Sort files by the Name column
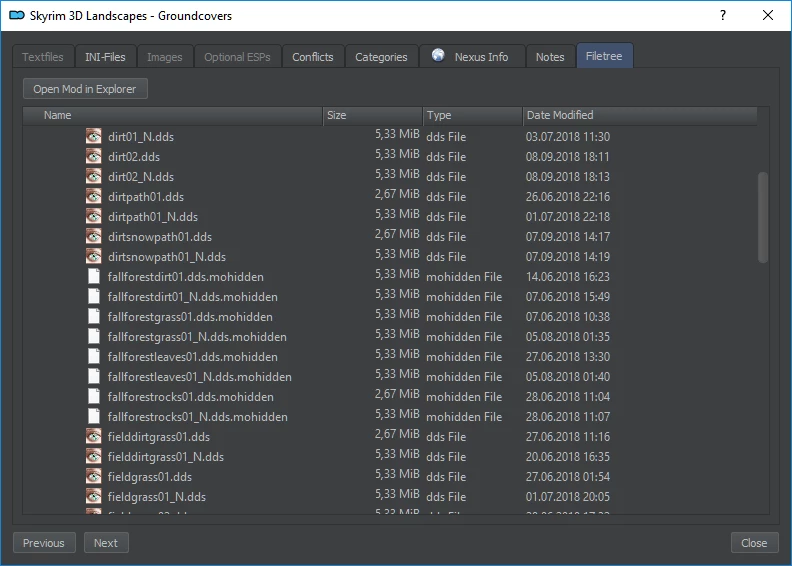This screenshot has width=792, height=566. (172, 115)
